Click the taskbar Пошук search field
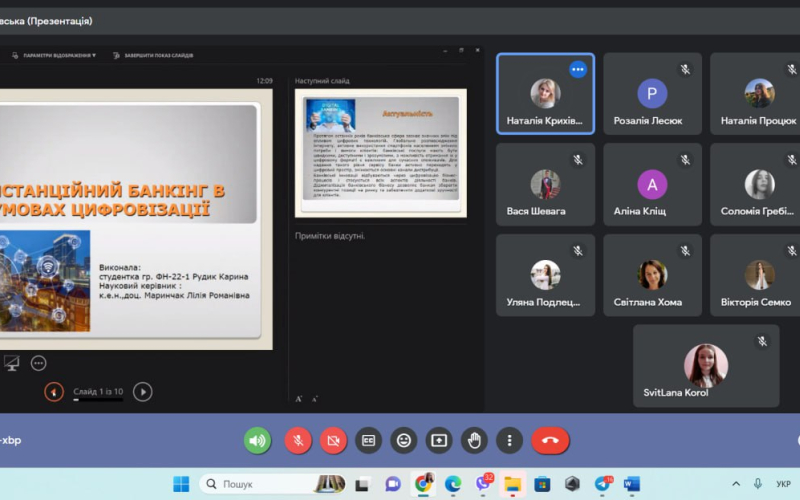This screenshot has width=800, height=500. (272, 484)
